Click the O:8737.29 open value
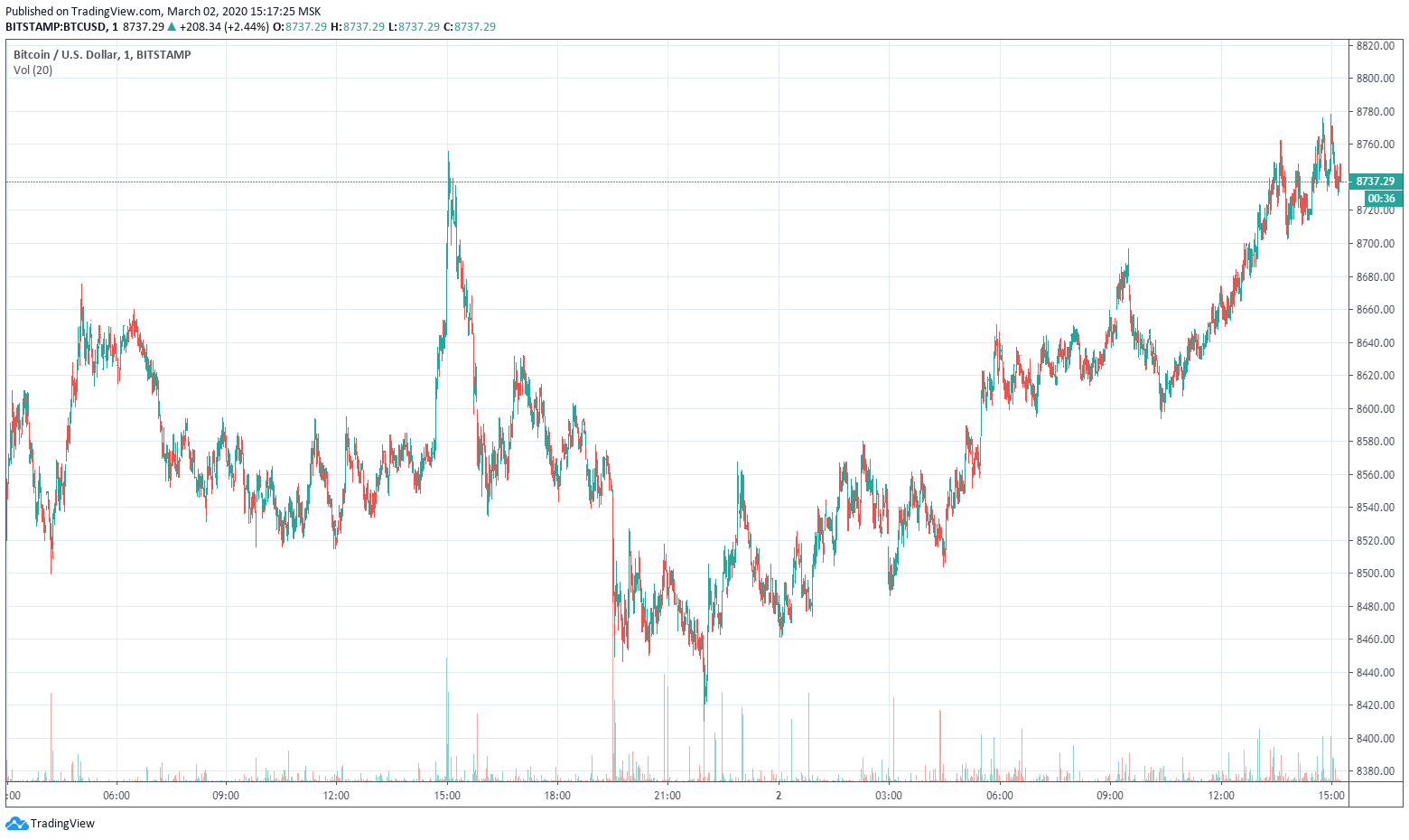This screenshot has width=1409, height=840. 300,26
